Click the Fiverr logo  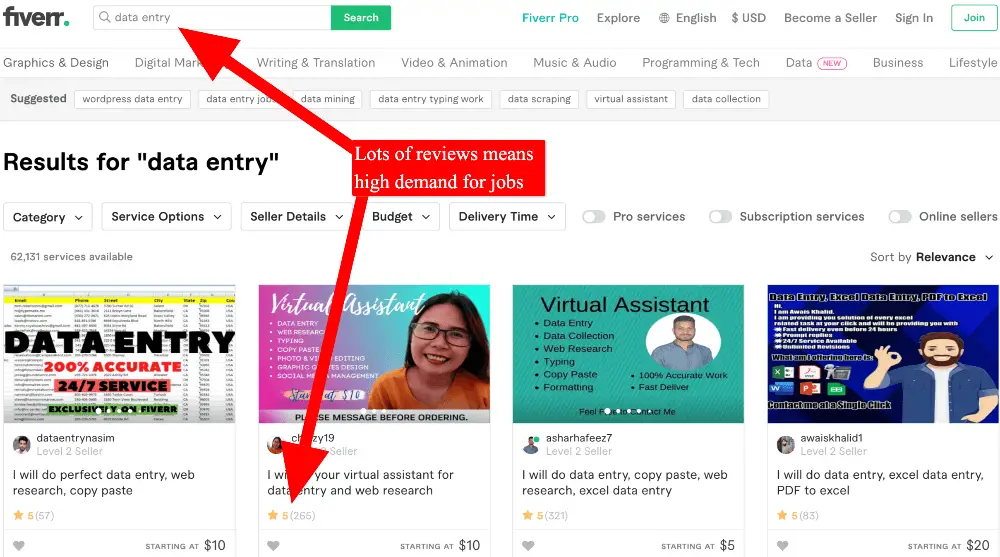[36, 17]
